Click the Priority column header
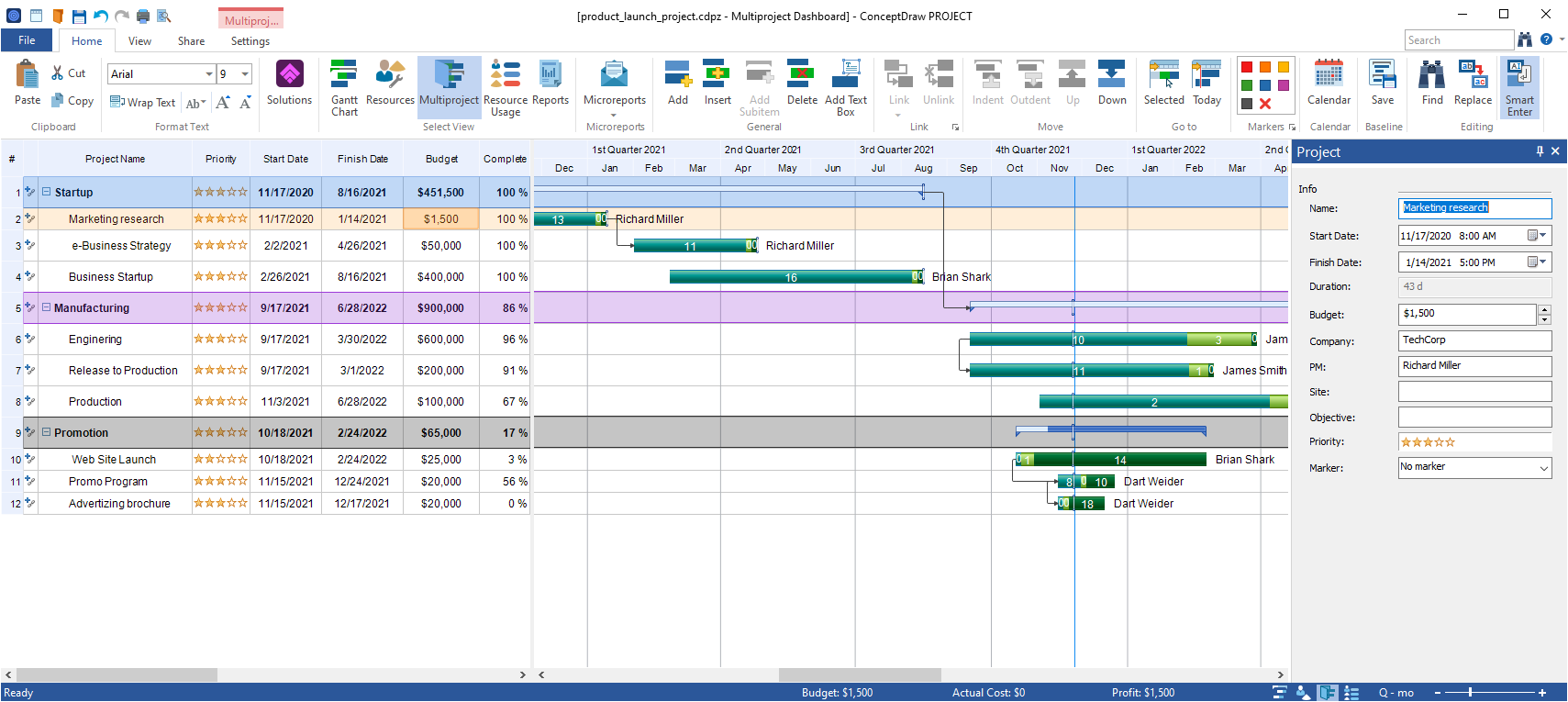 click(x=221, y=159)
